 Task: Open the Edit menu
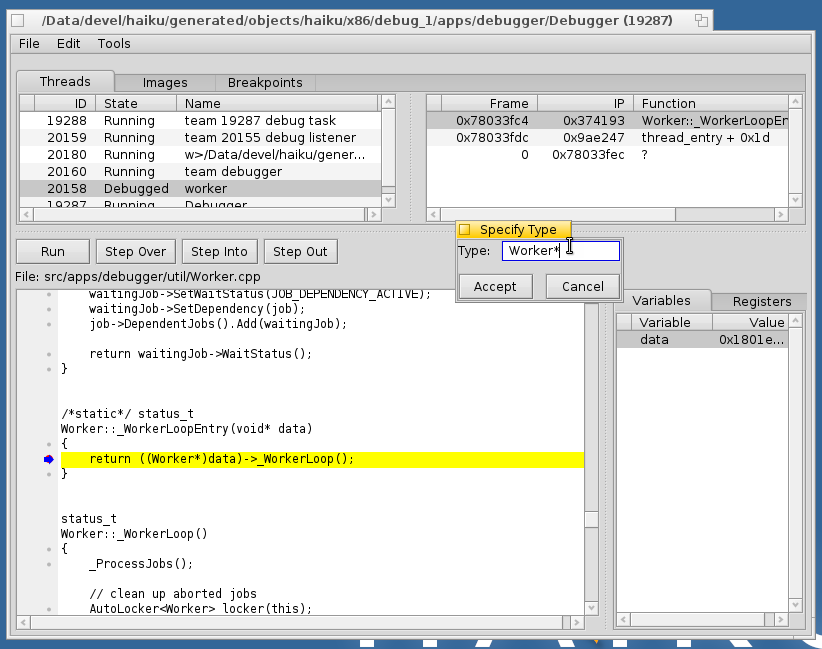coord(68,44)
